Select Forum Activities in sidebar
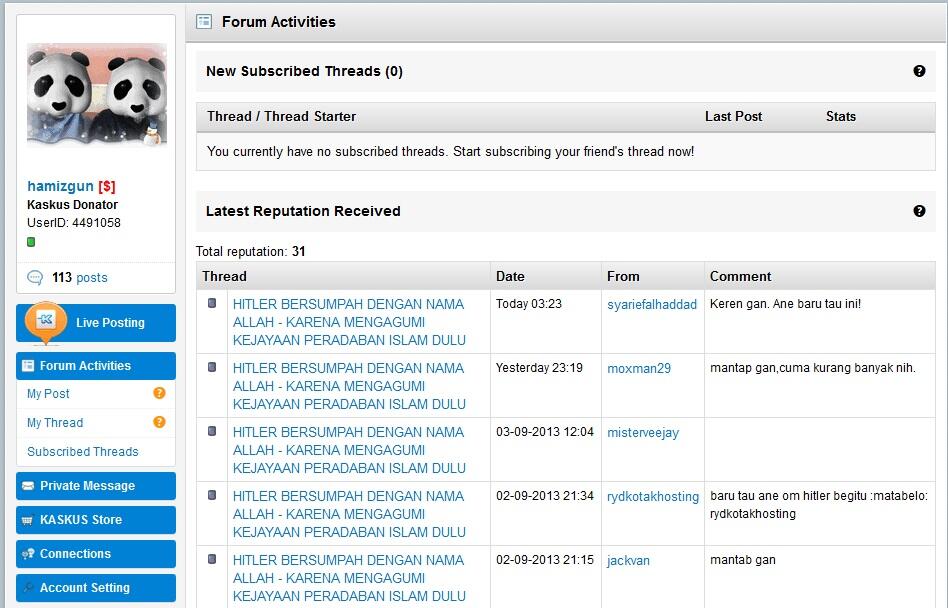Screen dimensions: 948x608 pos(96,366)
